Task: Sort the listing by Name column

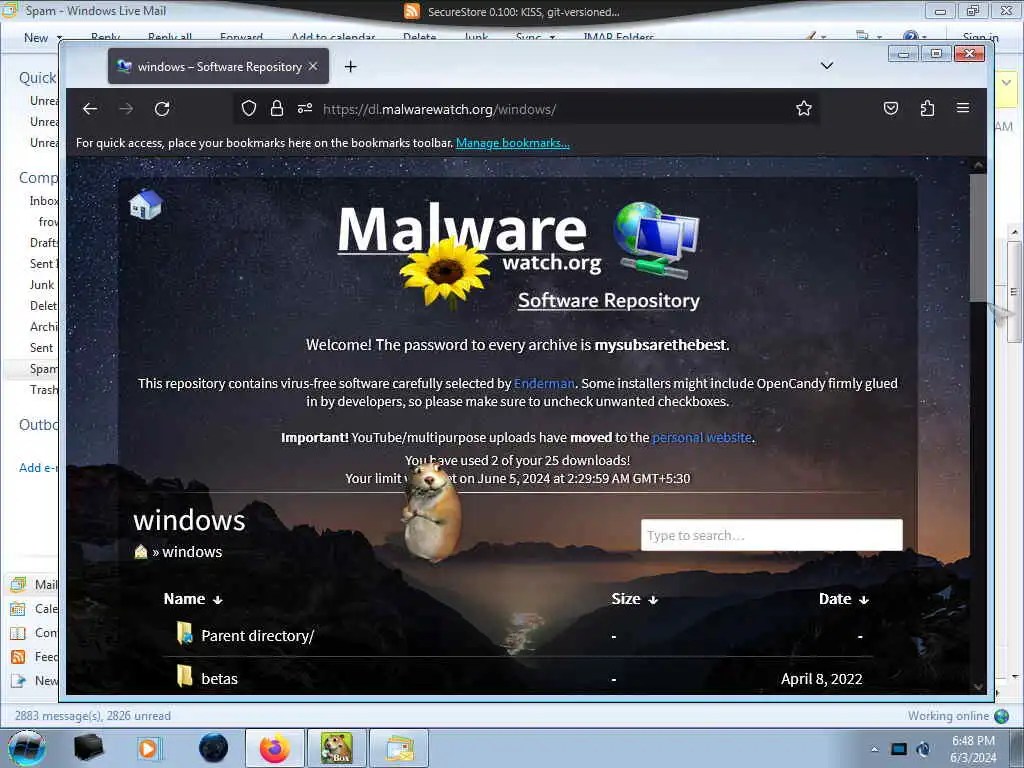Action: (x=193, y=599)
